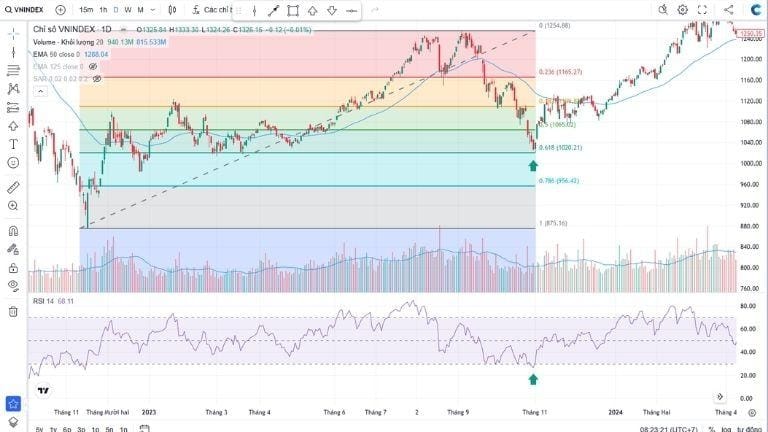
Task: Remove drawings with trash icon
Action: click(13, 312)
